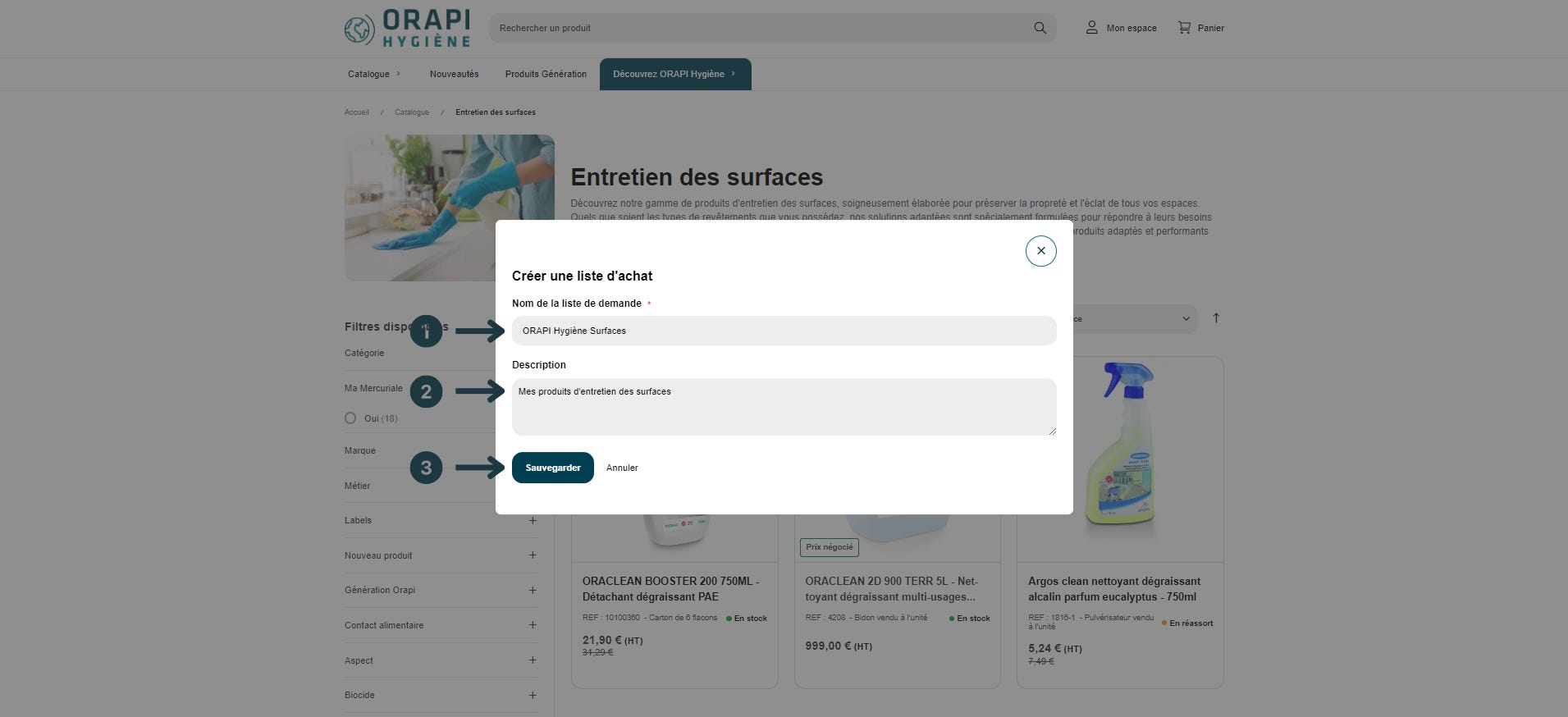Click the Argos clean spray bottle image
Viewport: 1568px width, 717px height.
[x=1120, y=444]
